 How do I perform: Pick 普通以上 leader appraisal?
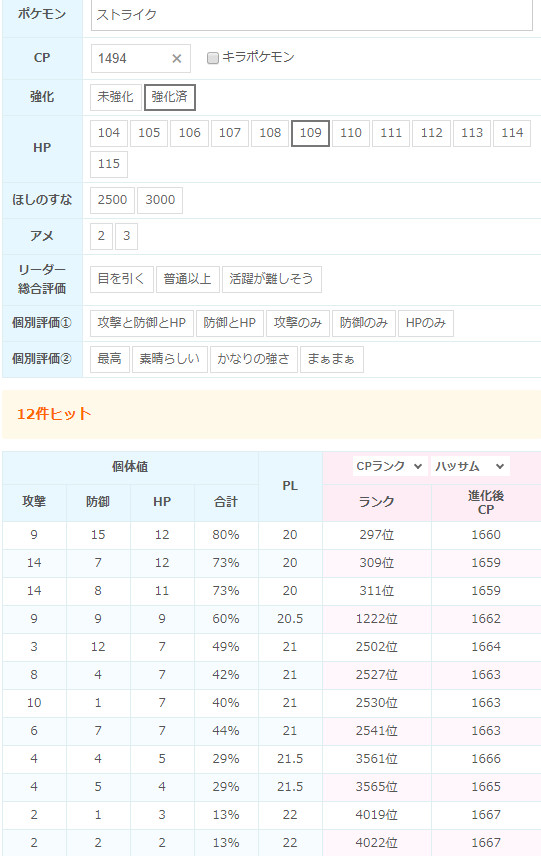(x=188, y=280)
